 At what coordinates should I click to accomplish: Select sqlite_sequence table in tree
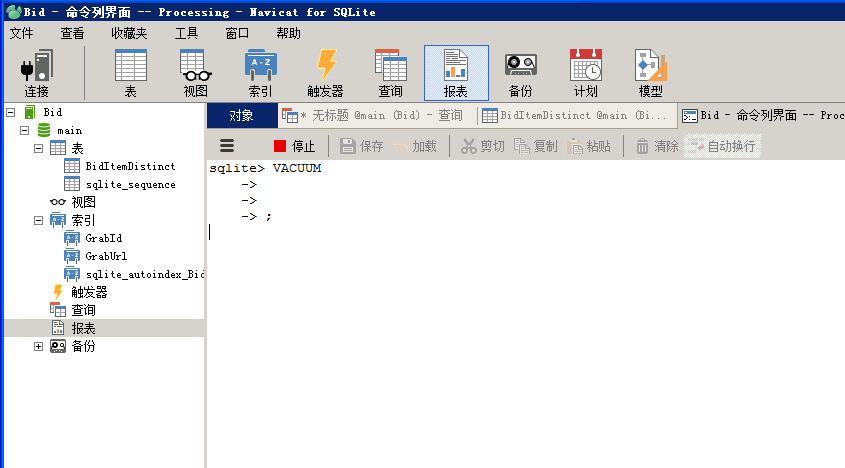(x=130, y=184)
